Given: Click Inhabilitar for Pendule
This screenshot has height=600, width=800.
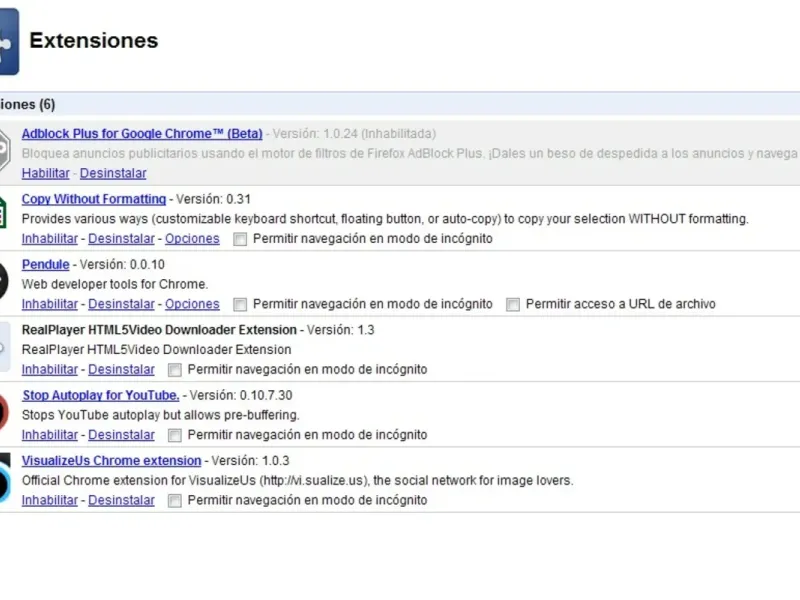Looking at the screenshot, I should point(49,304).
